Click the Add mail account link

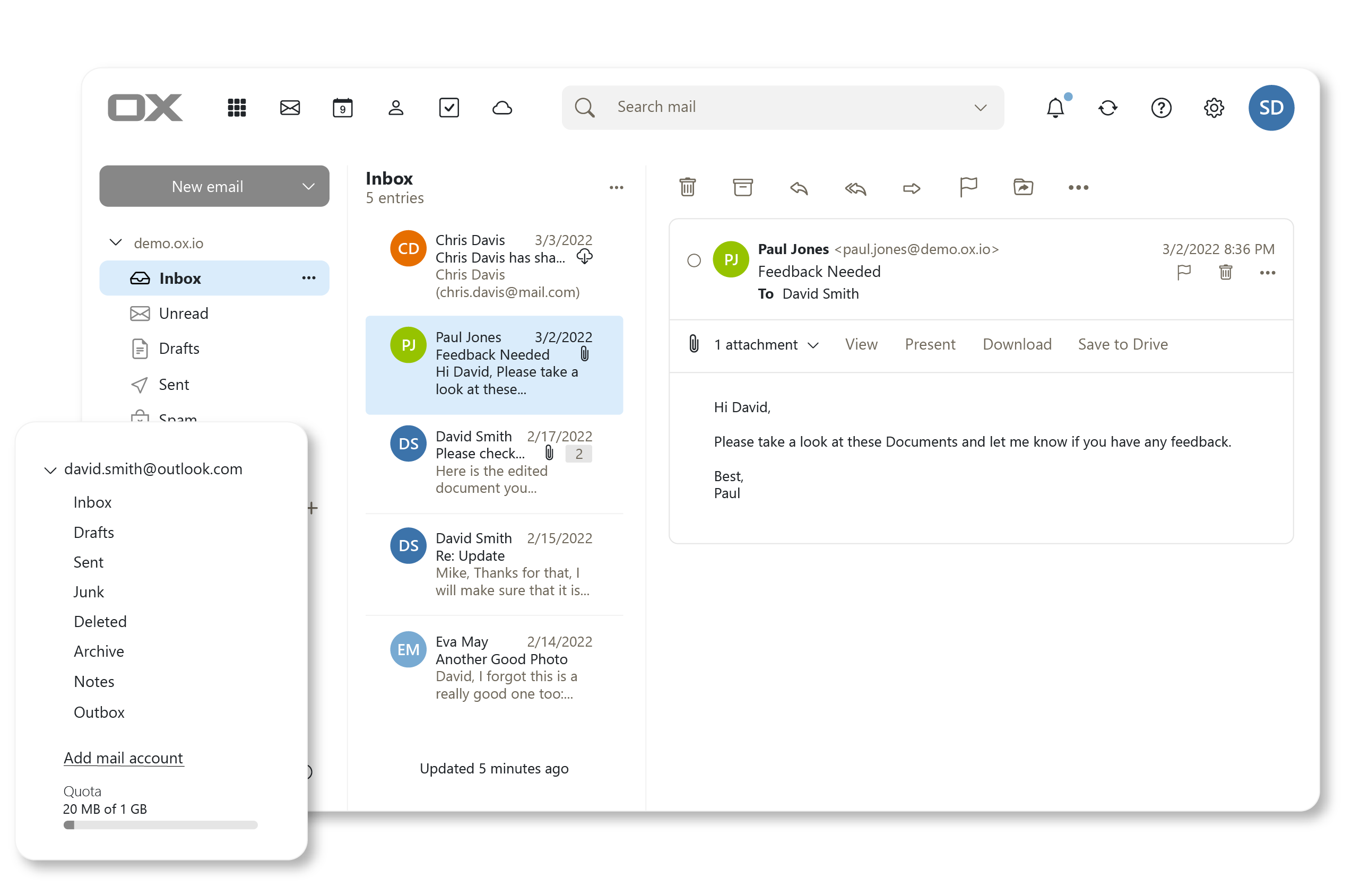(x=124, y=758)
